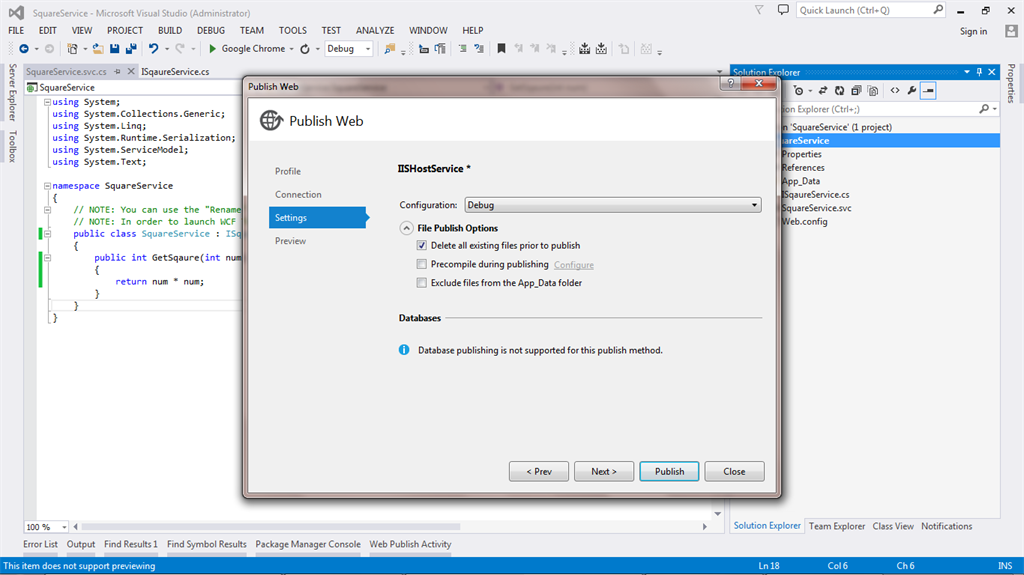The image size is (1024, 575).
Task: Click the < Prev button
Action: click(539, 472)
